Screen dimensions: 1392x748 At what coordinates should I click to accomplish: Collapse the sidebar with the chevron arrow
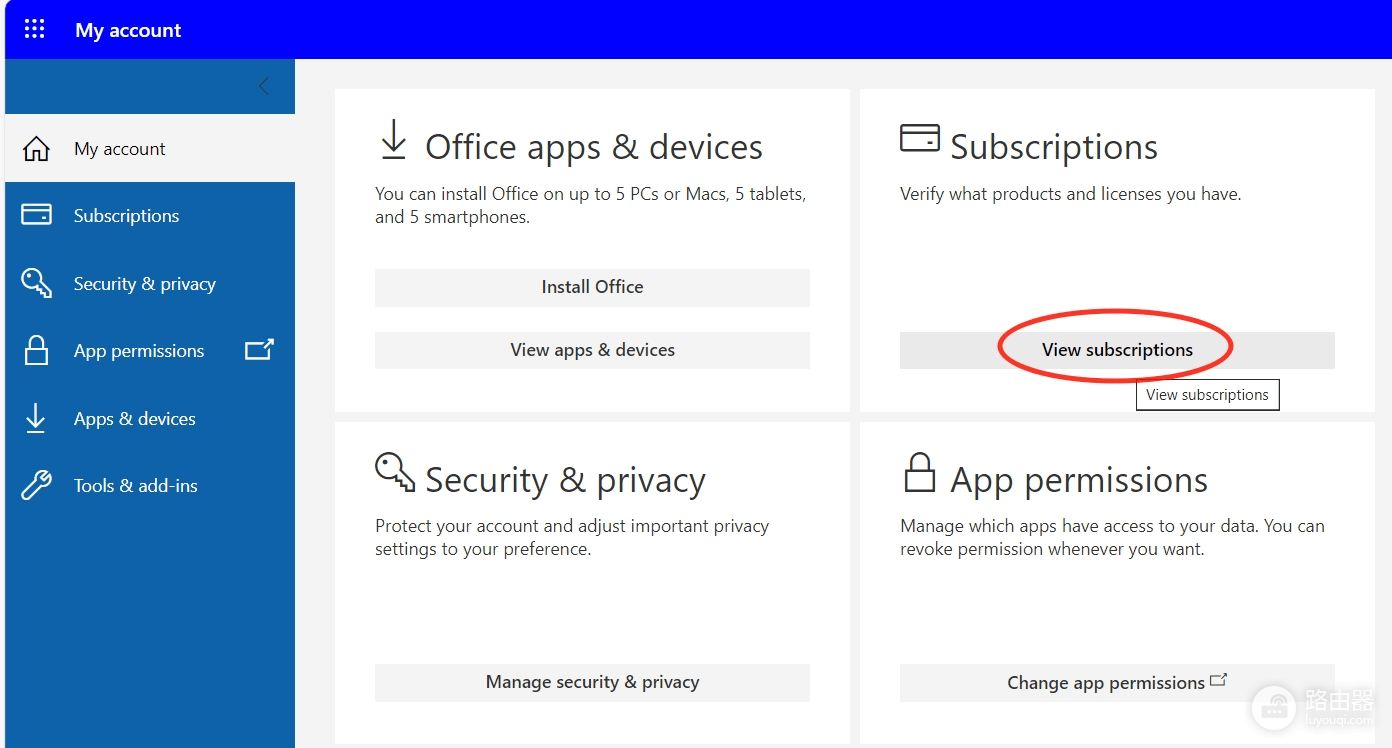(263, 86)
